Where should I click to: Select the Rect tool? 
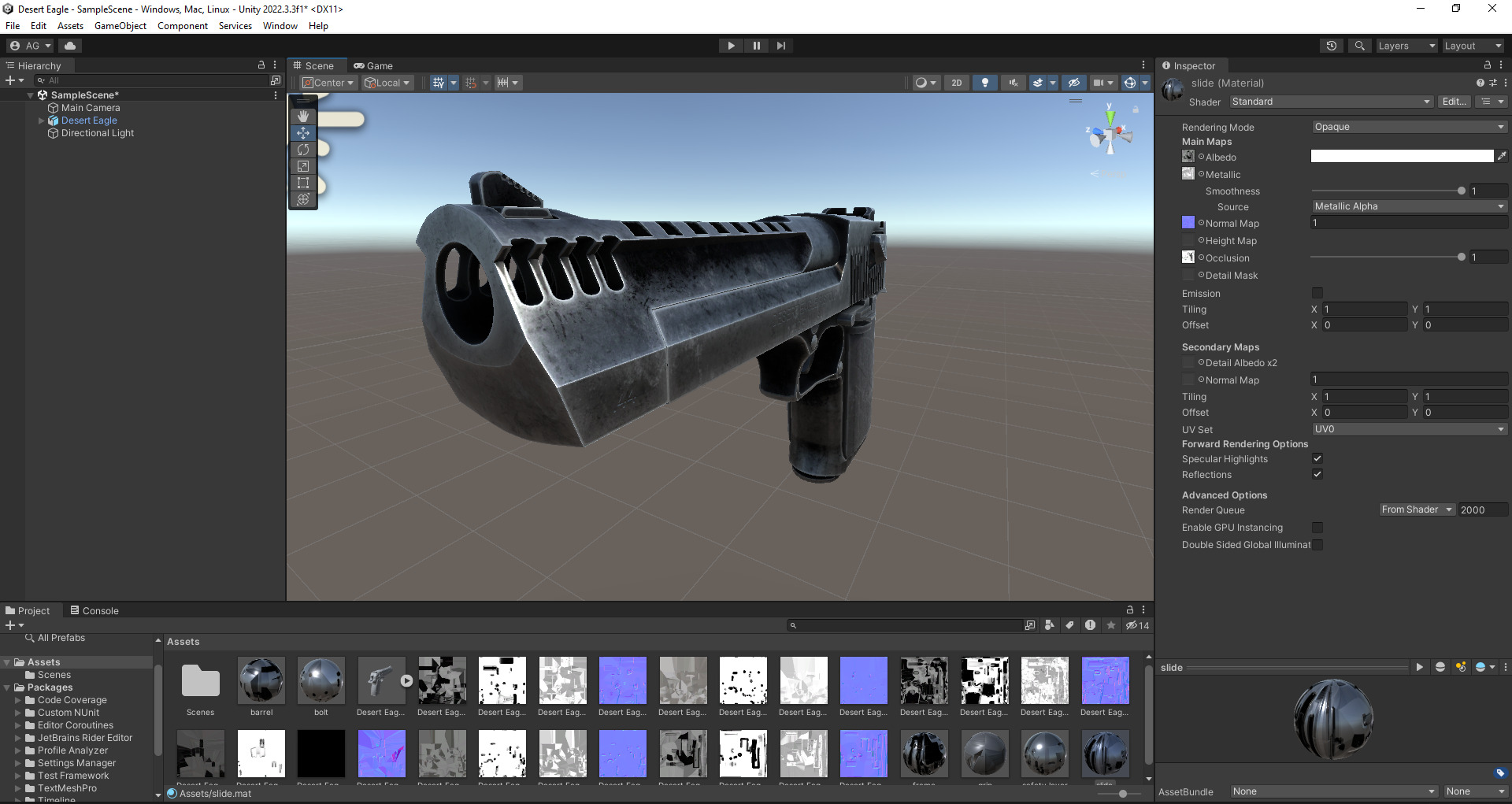303,183
